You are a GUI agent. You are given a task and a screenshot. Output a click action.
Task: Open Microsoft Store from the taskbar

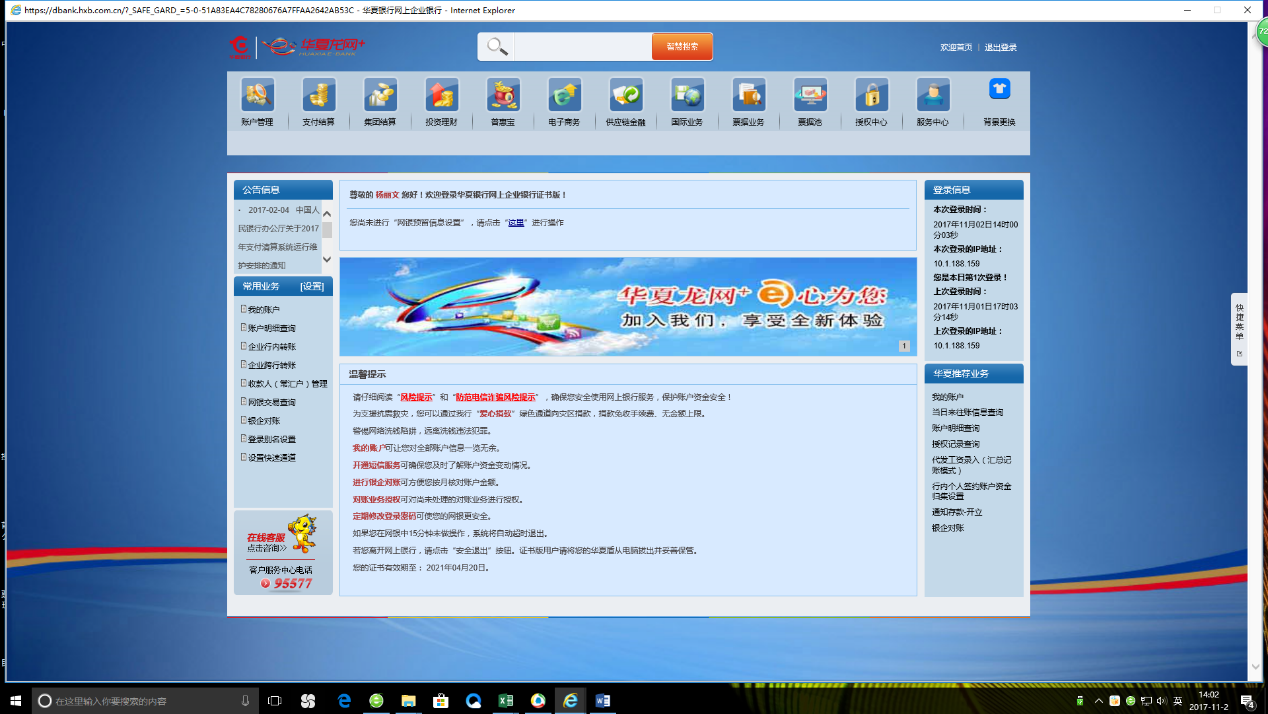point(440,701)
